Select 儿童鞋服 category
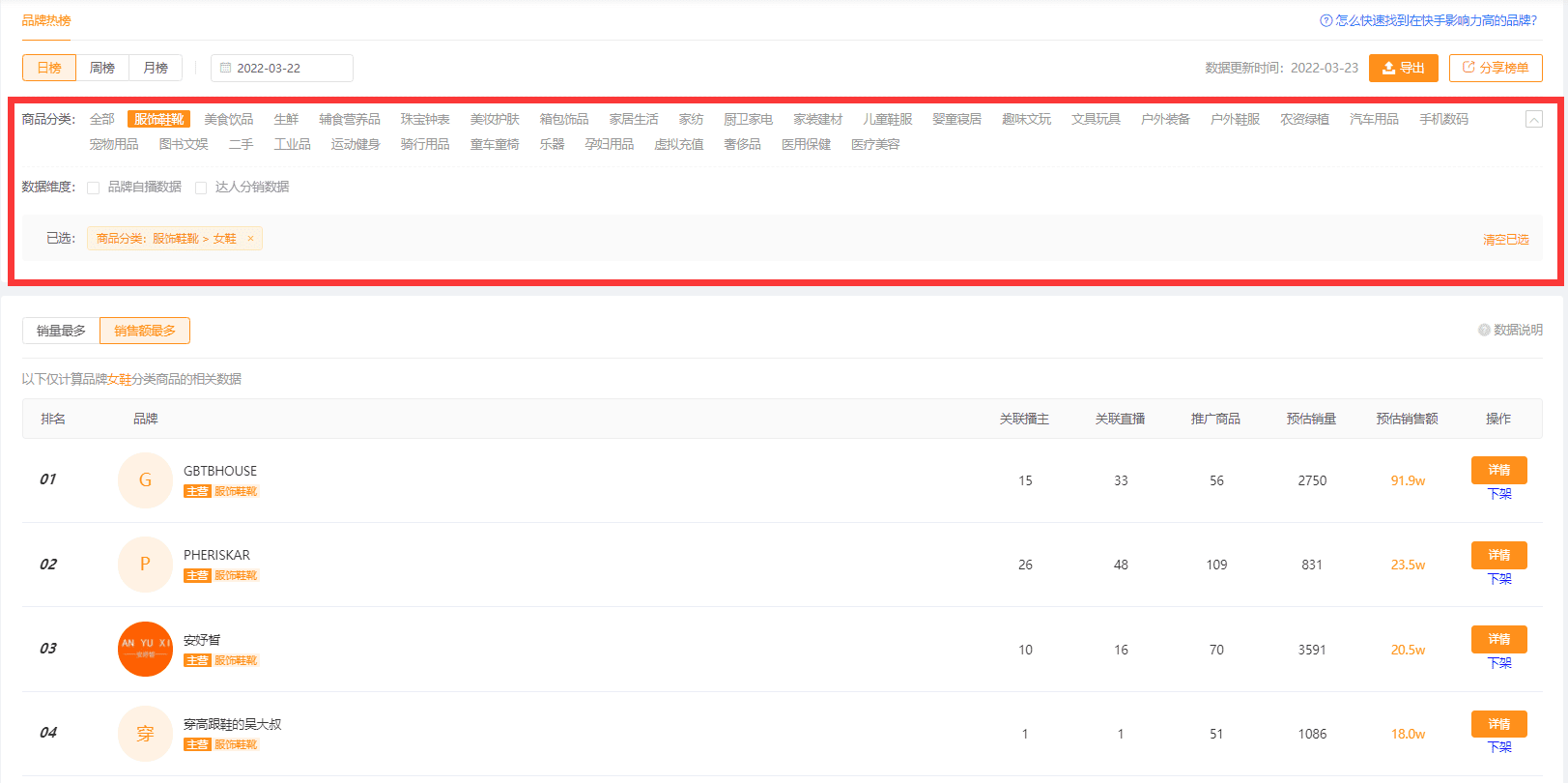The height and width of the screenshot is (783, 1568). pos(888,119)
